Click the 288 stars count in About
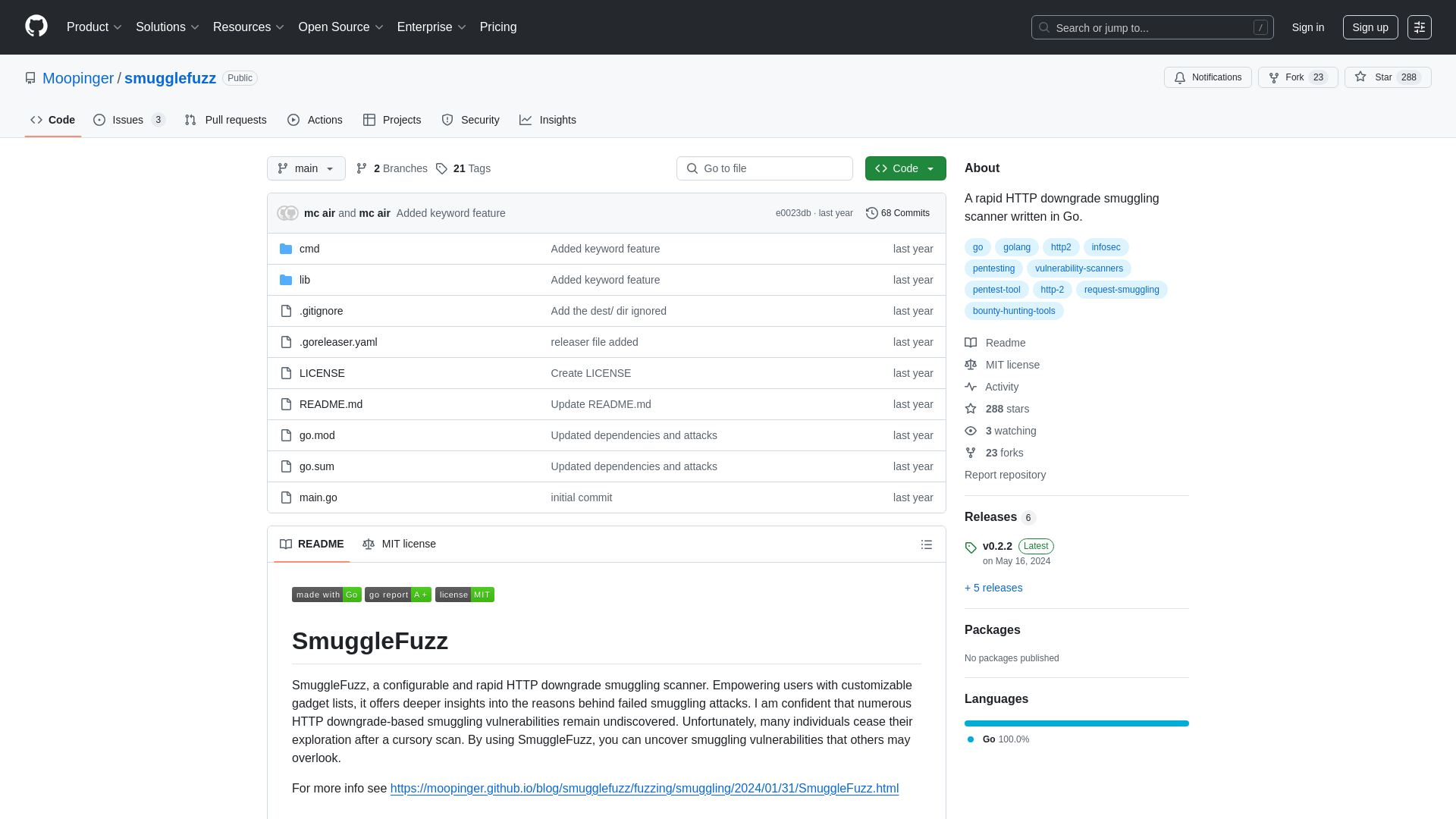The image size is (1456, 819). (x=1007, y=409)
